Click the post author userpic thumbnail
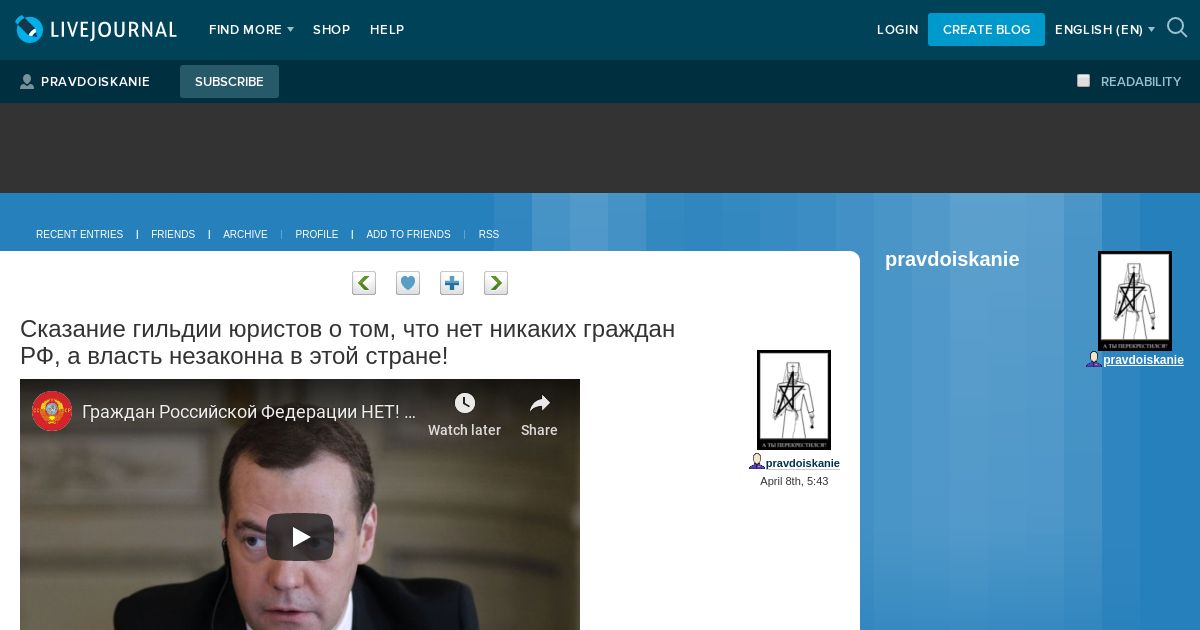 click(794, 400)
